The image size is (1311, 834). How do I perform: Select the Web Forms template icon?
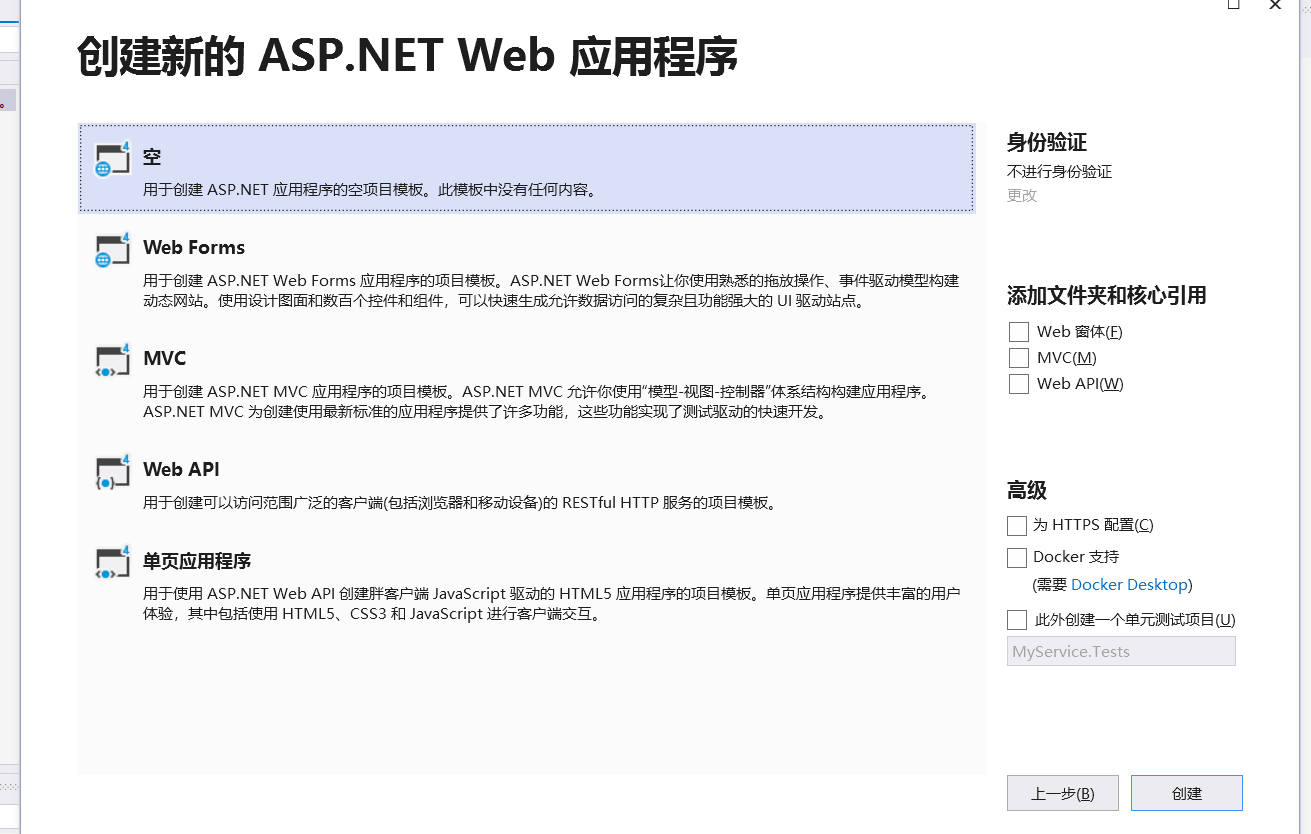tap(112, 250)
